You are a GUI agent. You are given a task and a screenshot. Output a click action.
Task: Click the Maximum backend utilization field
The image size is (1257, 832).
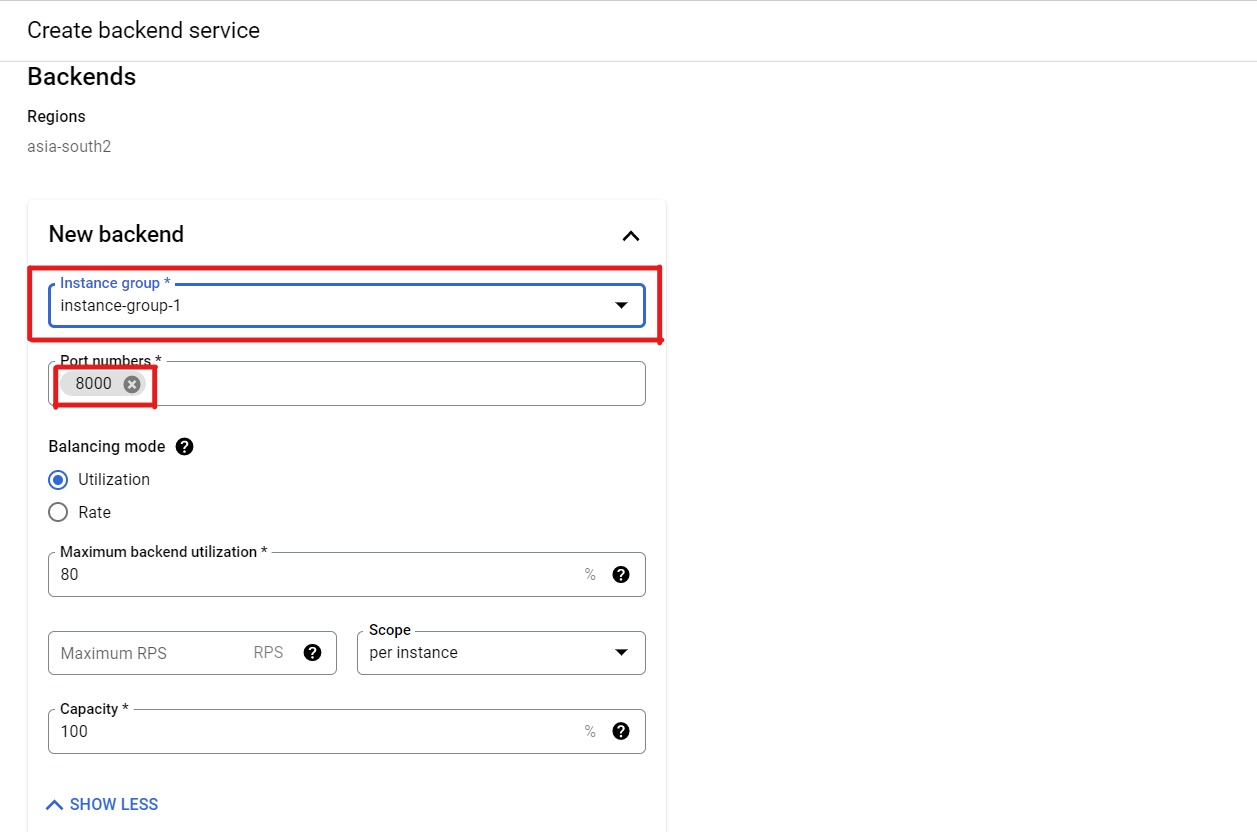point(347,574)
